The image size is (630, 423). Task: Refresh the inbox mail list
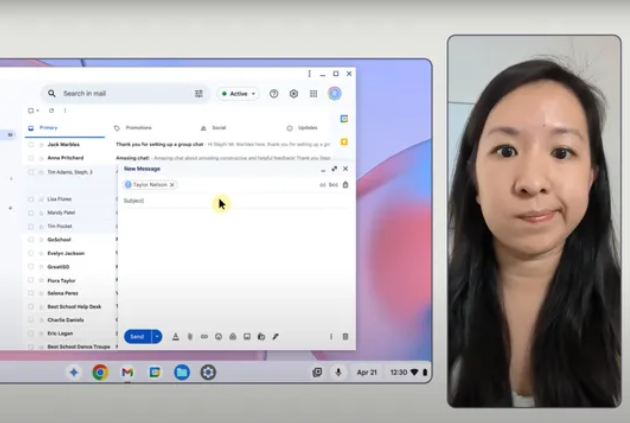51,110
